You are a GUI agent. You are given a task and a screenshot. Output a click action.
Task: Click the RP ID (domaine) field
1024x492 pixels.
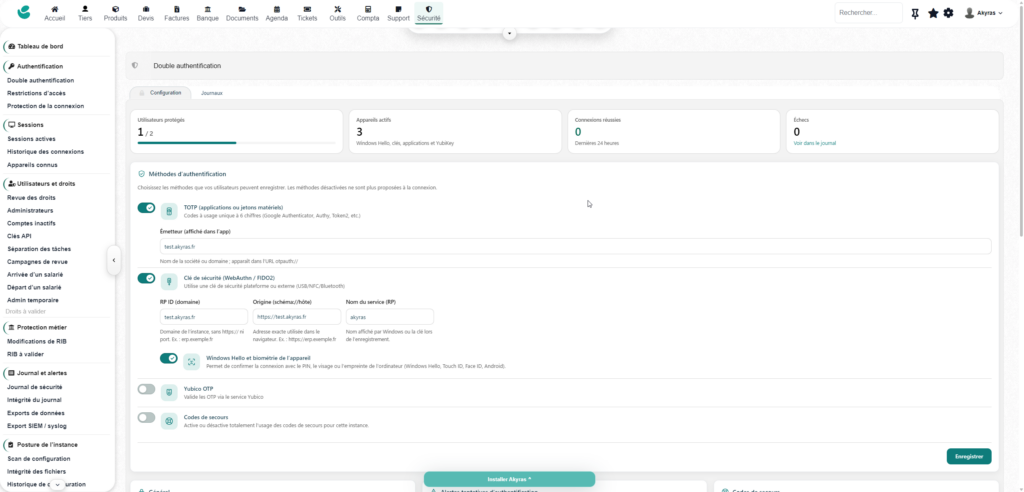pyautogui.click(x=204, y=317)
